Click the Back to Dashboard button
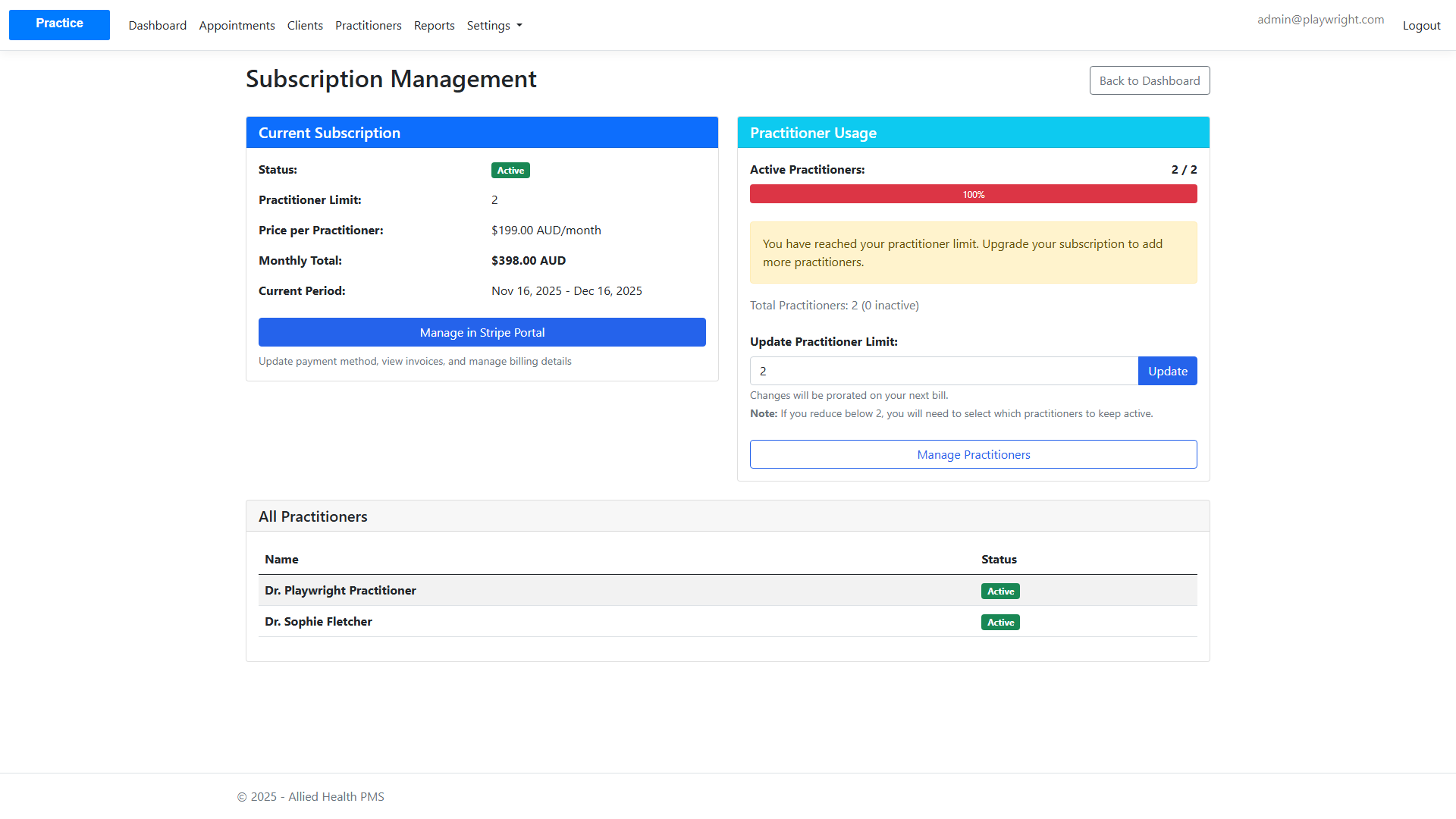1456x819 pixels. tap(1150, 80)
